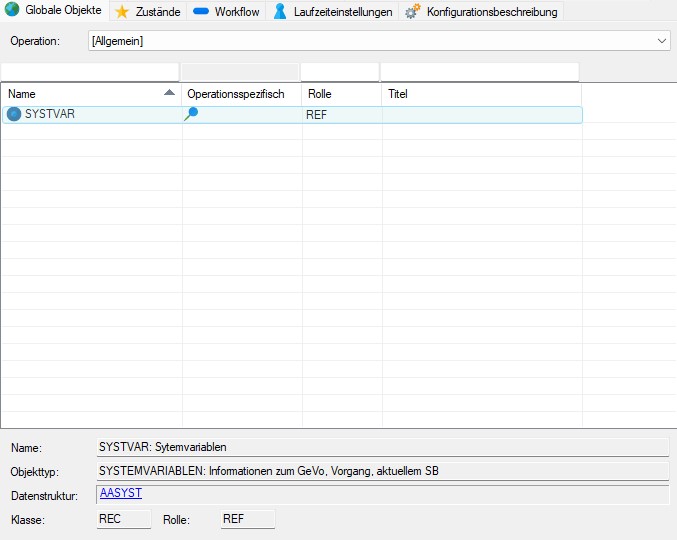Click the filter box above Name column
The image size is (677, 540).
coord(90,72)
